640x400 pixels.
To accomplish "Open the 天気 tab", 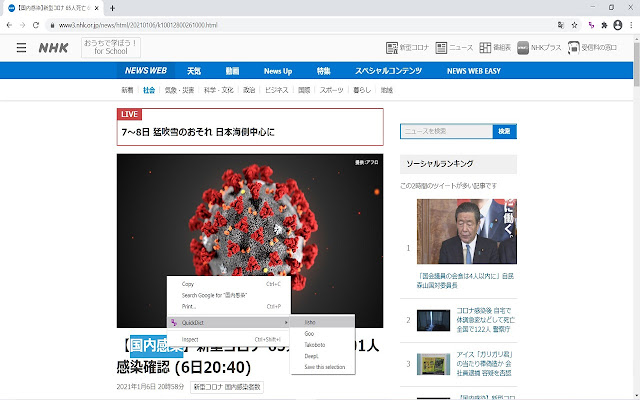I will (194, 71).
